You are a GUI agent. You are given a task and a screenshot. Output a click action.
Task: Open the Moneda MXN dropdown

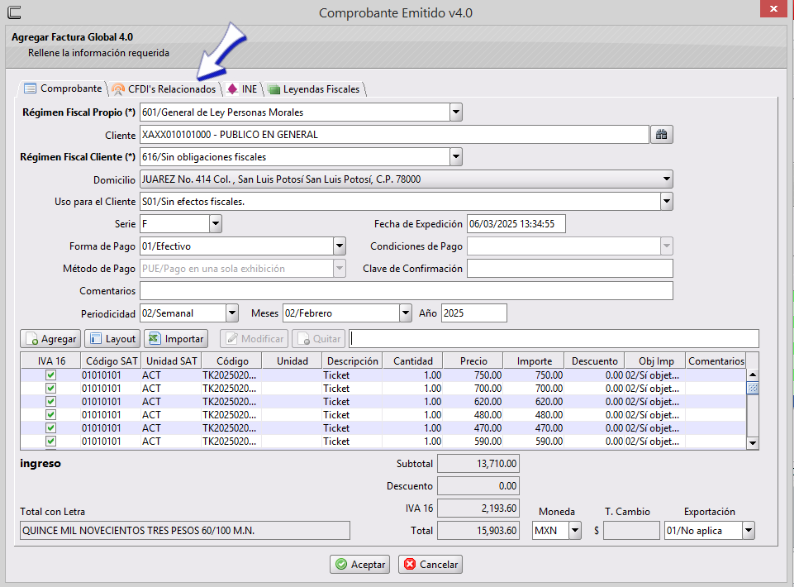(x=575, y=530)
